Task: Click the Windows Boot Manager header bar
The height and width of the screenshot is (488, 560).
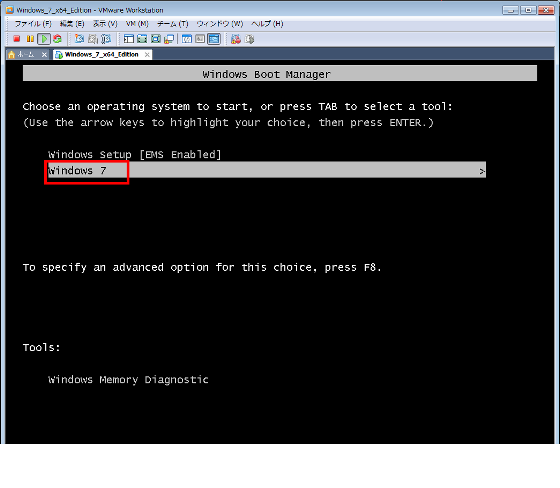Action: pos(280,74)
